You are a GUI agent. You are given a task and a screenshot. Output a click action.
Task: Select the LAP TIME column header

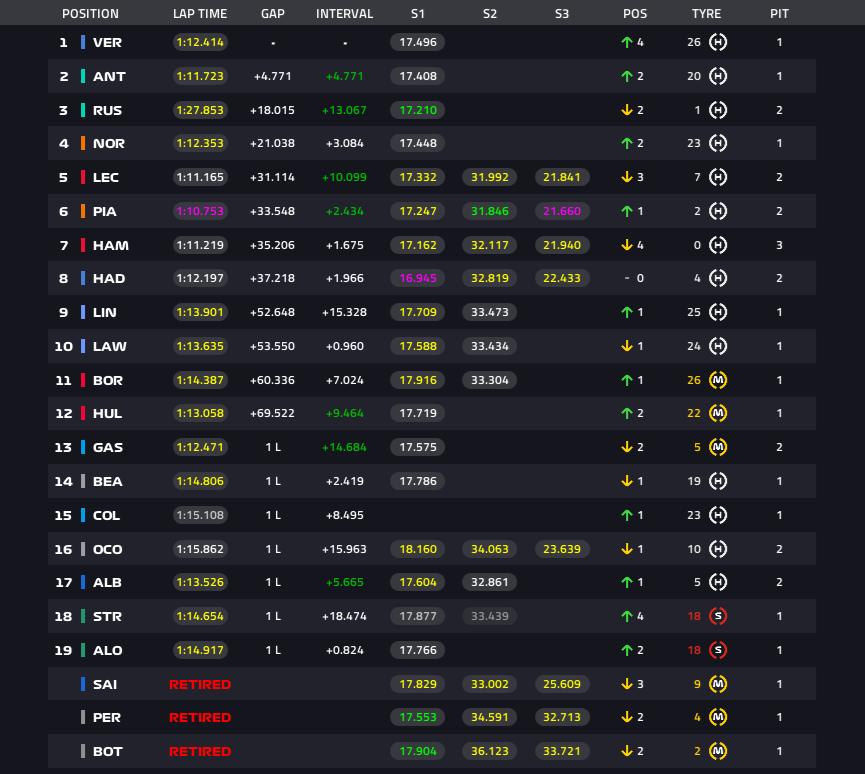pyautogui.click(x=200, y=14)
